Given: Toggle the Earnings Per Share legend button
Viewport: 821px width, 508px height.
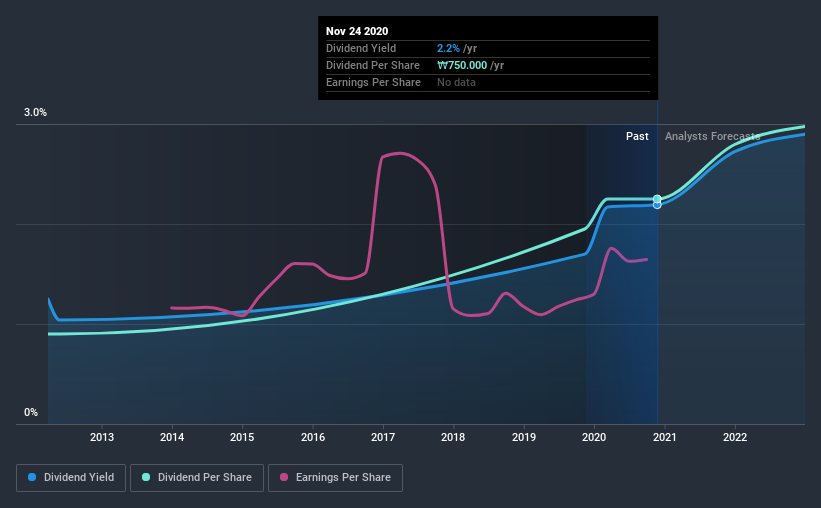Looking at the screenshot, I should (x=335, y=478).
